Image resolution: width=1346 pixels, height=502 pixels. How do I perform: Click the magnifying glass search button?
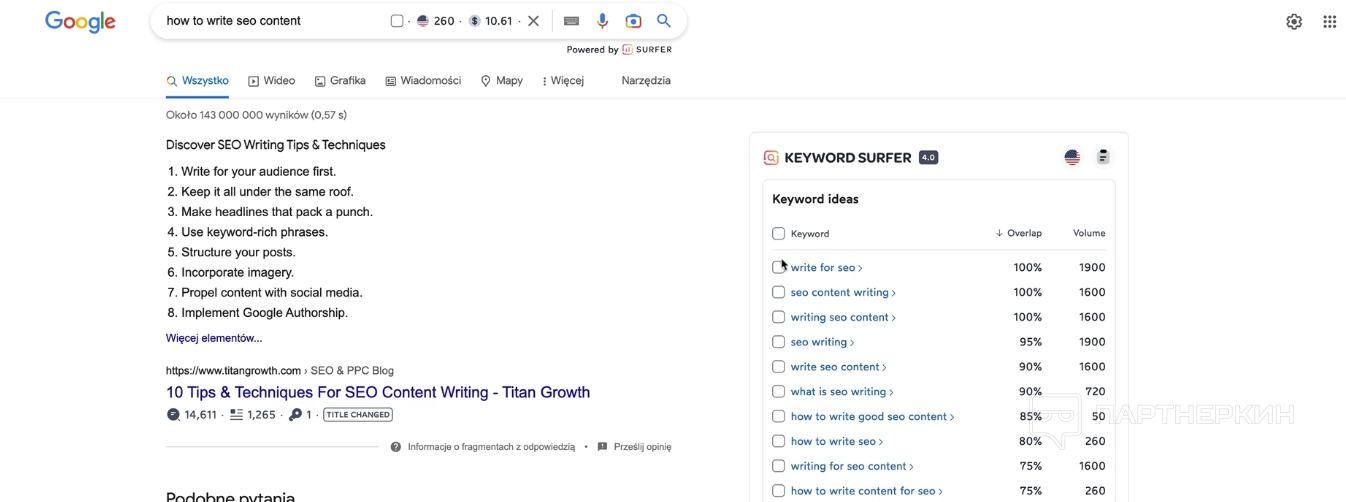[x=664, y=21]
